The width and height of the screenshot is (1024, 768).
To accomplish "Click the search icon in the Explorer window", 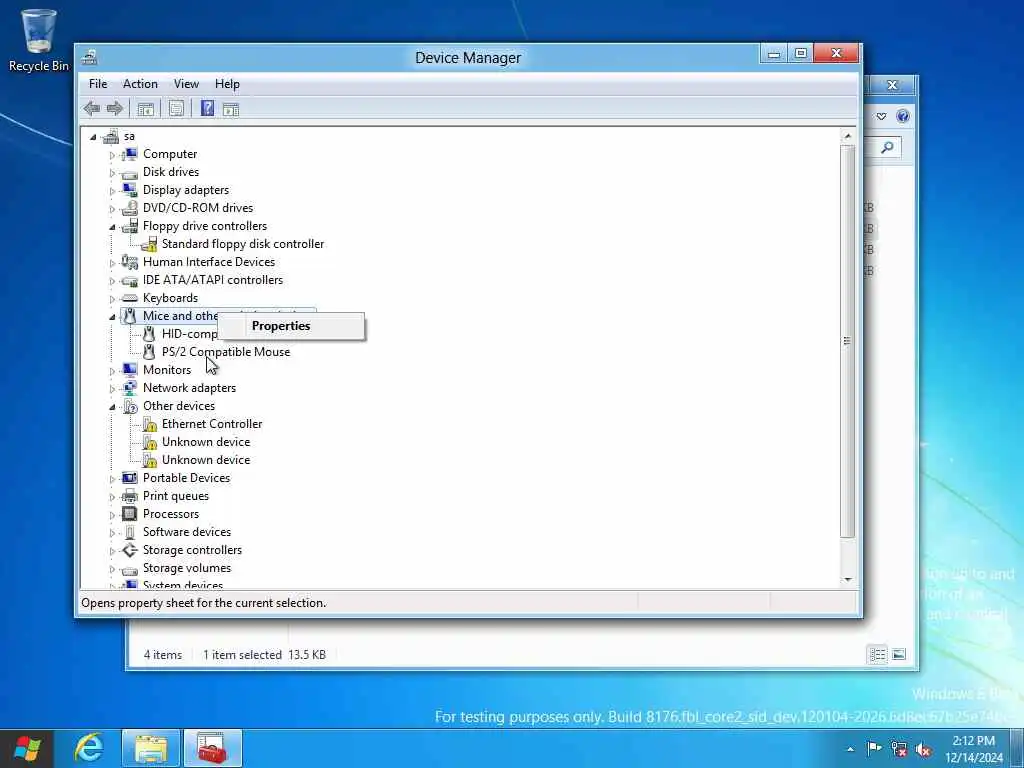I will pos(887,148).
